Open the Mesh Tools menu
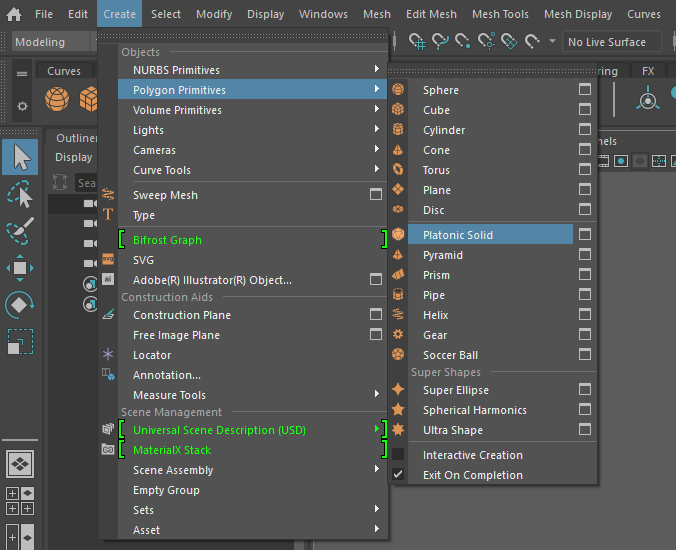 (500, 14)
